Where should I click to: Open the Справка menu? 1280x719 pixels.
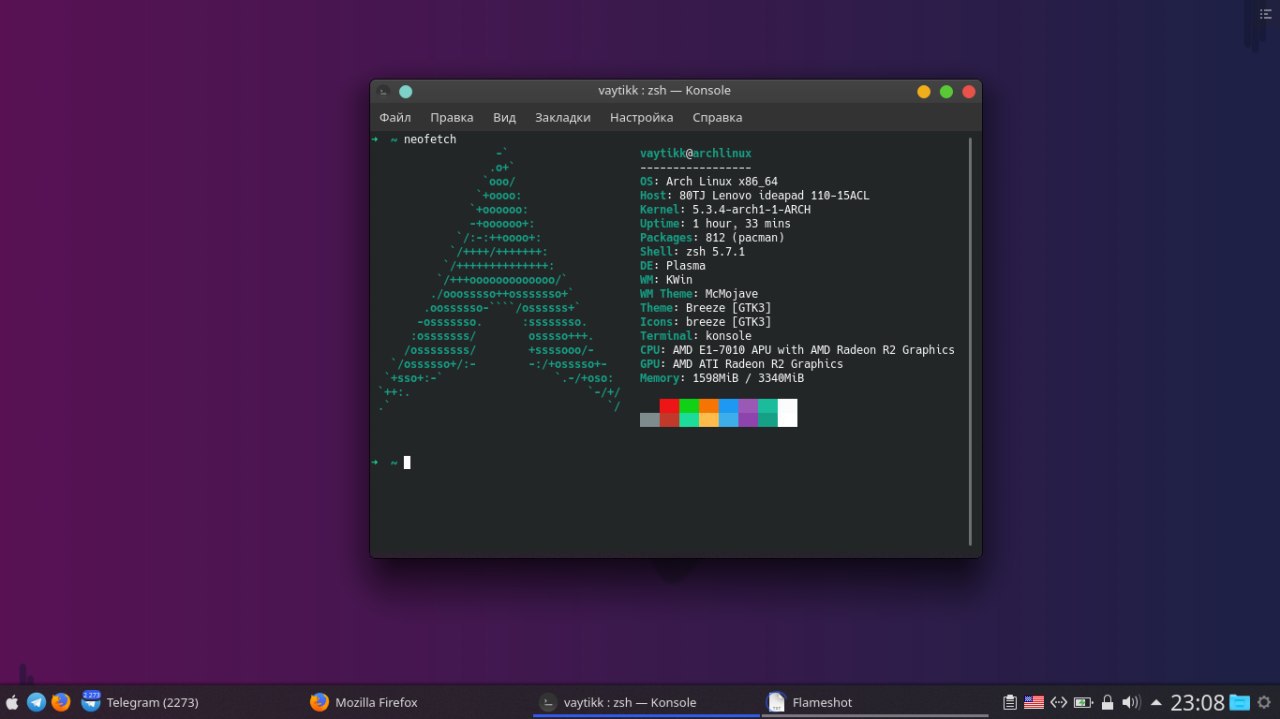[717, 117]
